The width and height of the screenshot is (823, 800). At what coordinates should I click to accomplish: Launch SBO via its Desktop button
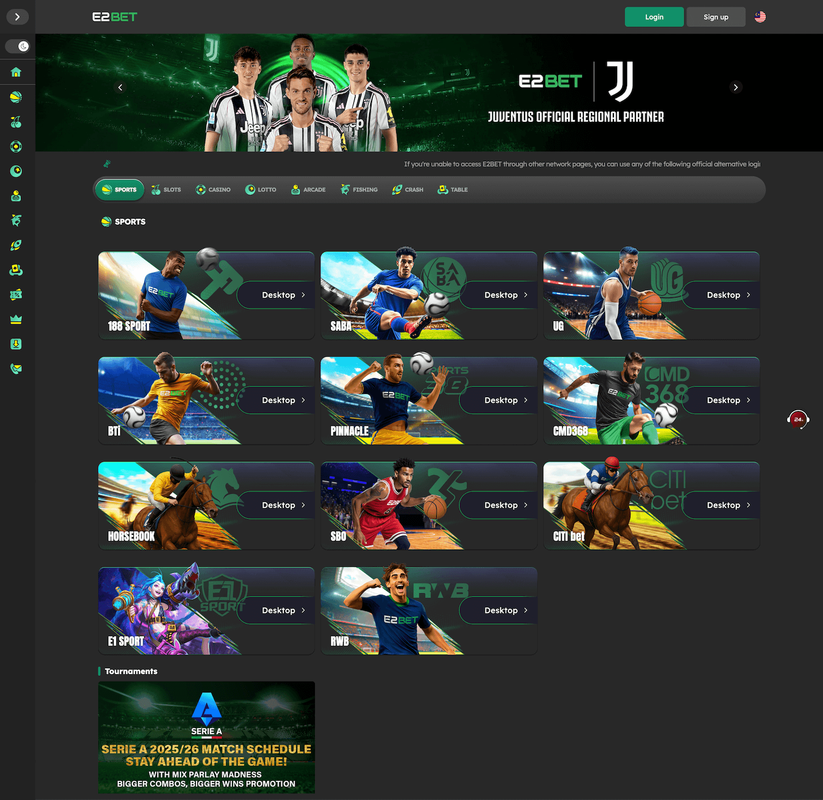click(499, 505)
